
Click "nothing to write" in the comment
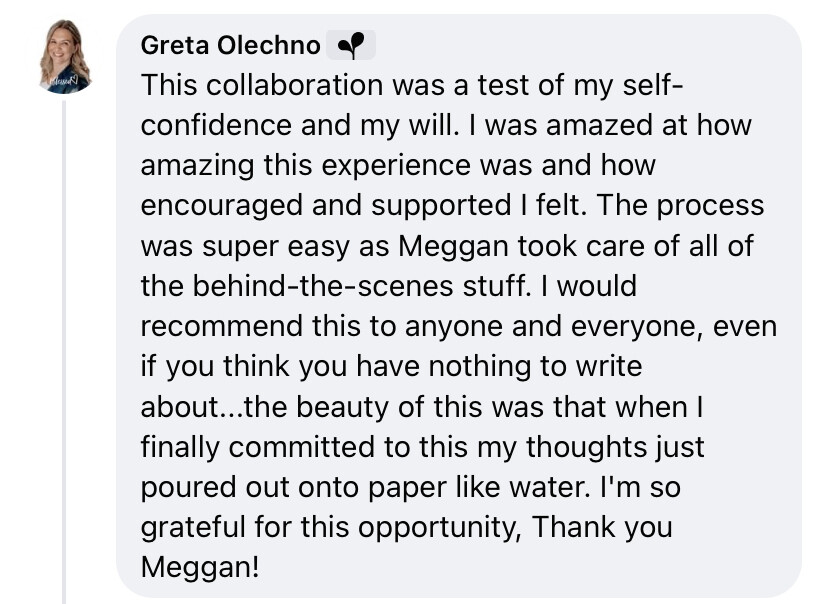(535, 366)
